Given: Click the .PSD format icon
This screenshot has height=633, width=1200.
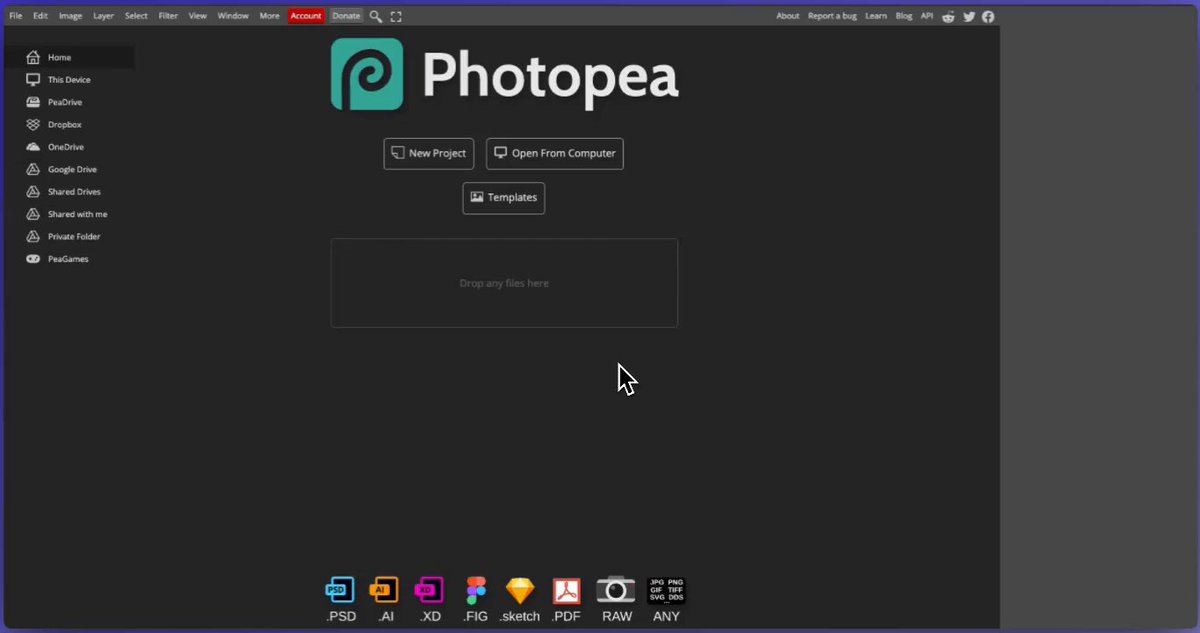Looking at the screenshot, I should click(341, 590).
